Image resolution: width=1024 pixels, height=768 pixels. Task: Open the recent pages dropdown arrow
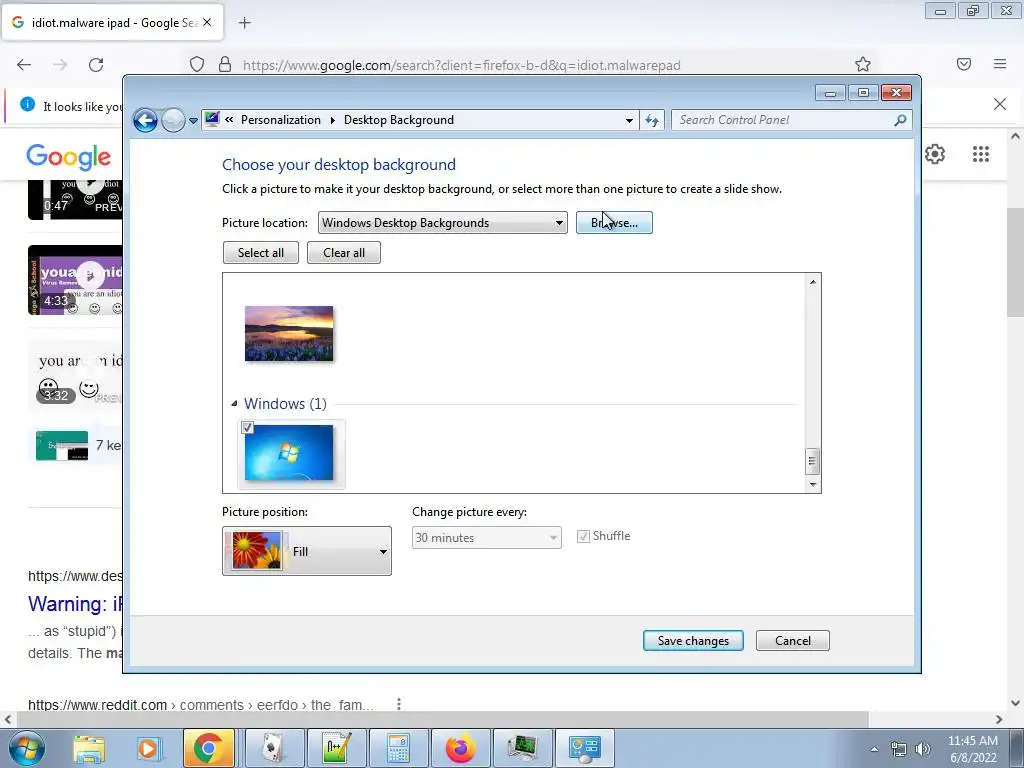tap(193, 121)
